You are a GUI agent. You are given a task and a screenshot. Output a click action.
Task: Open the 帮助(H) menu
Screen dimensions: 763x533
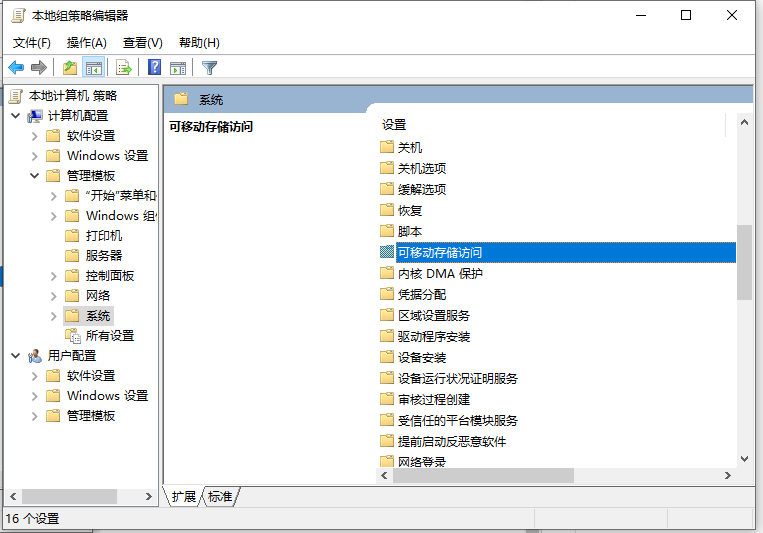click(199, 43)
